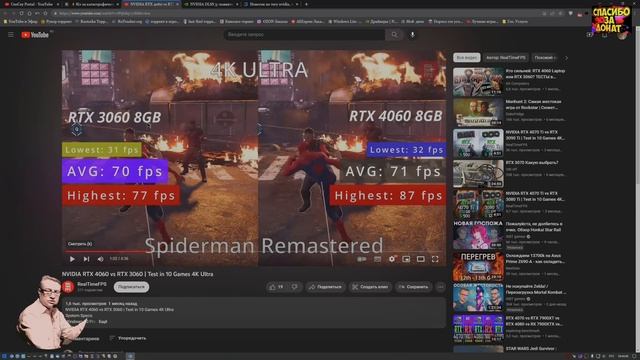Switch to the fifth browser tab
640x360 pixels.
coord(271,4)
